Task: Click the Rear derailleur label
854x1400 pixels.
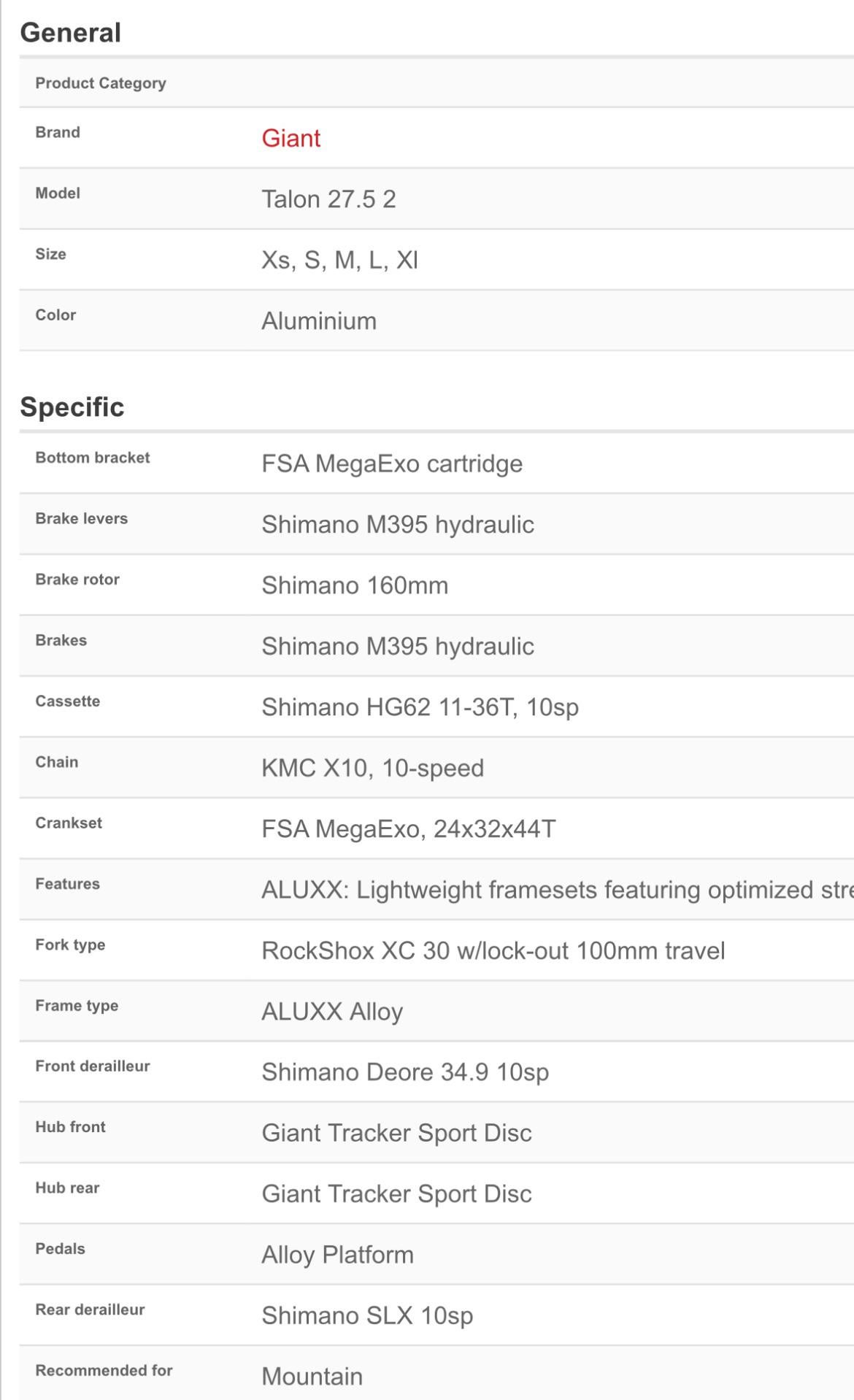Action: click(90, 1310)
